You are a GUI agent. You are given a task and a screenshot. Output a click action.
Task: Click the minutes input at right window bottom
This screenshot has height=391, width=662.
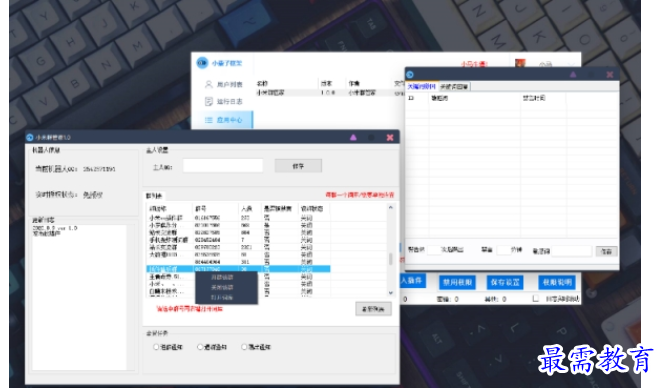(x=503, y=250)
